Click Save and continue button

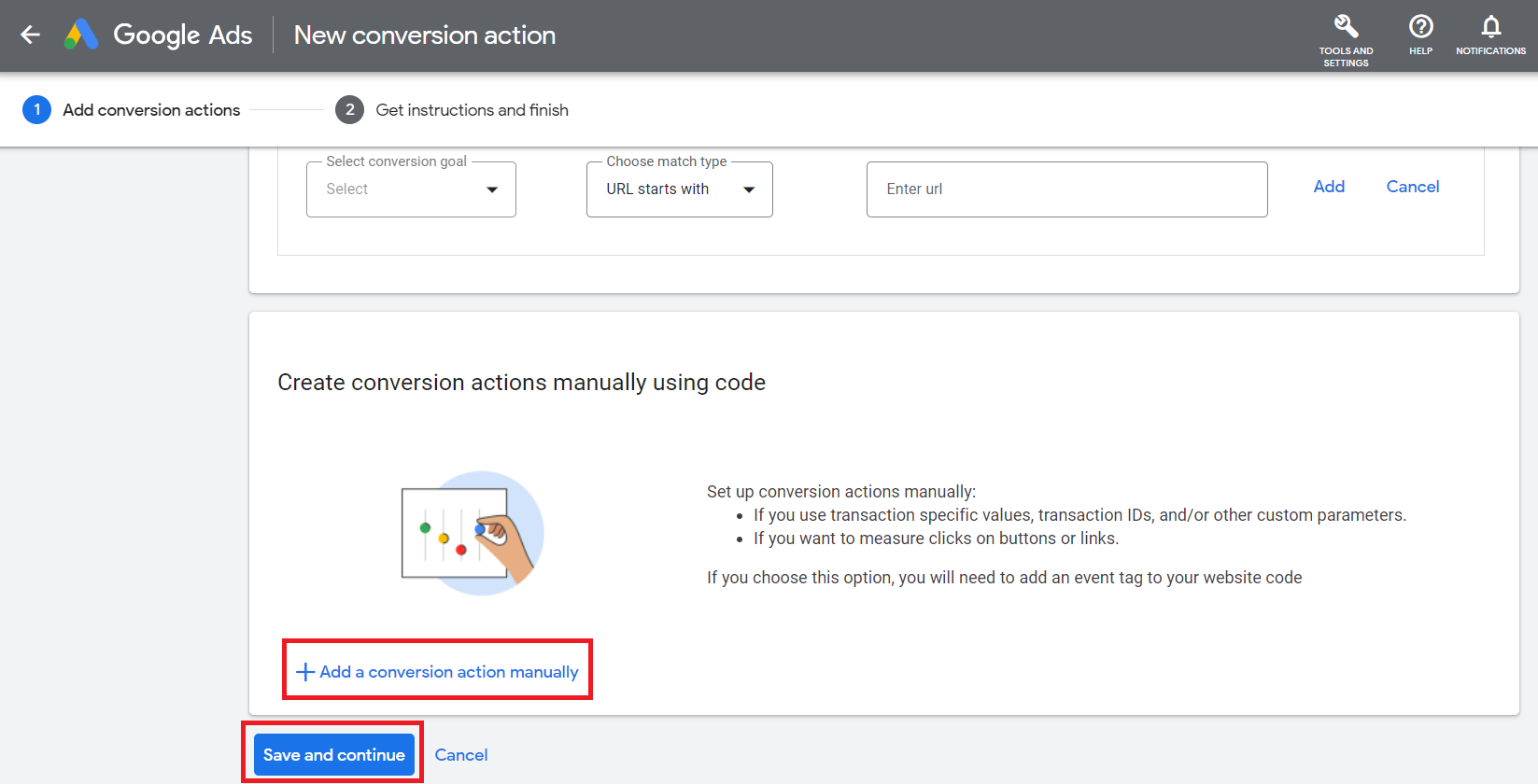pos(334,755)
